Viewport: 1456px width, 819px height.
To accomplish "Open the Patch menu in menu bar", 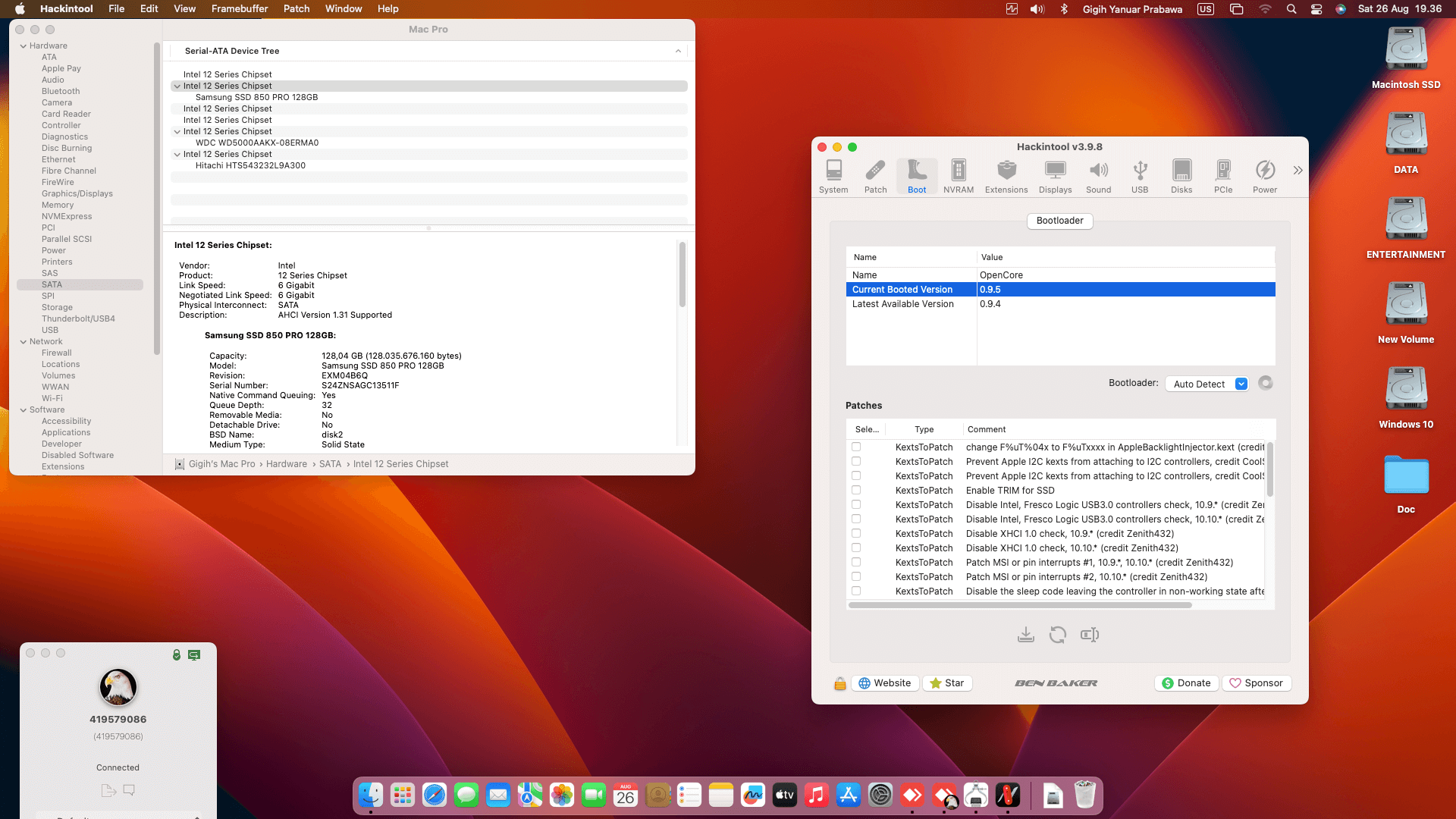I will pos(296,9).
